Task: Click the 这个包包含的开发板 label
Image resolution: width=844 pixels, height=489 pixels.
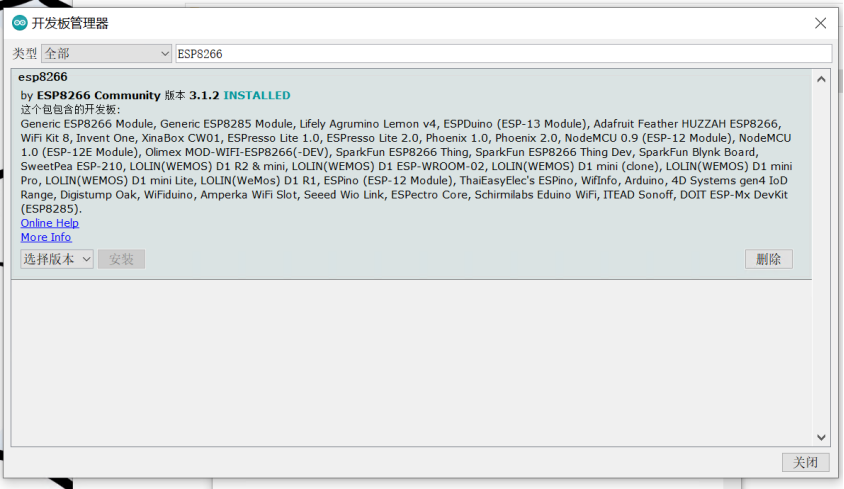Action: (x=71, y=109)
